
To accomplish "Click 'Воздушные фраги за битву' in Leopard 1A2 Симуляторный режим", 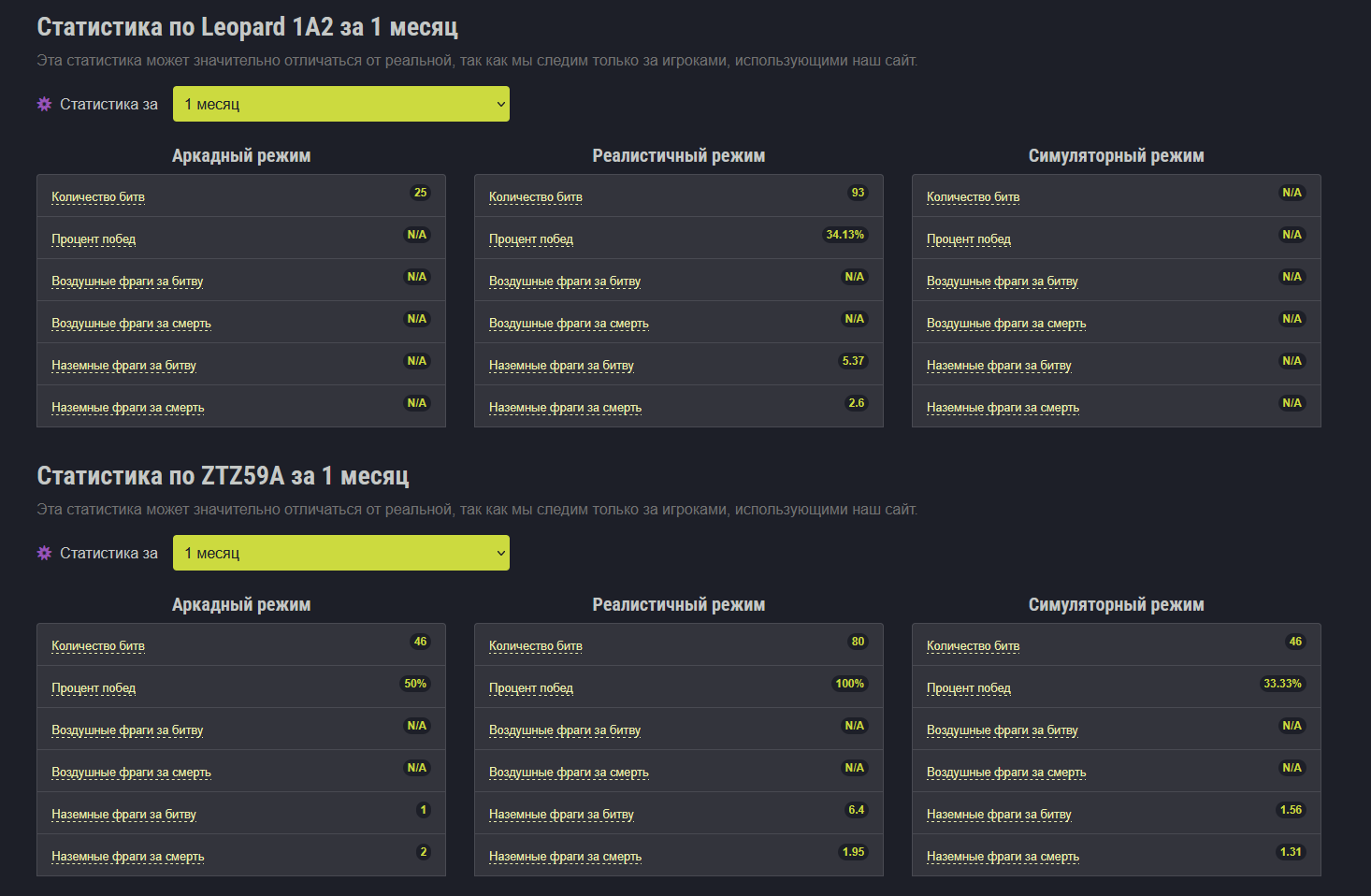I will [1003, 281].
